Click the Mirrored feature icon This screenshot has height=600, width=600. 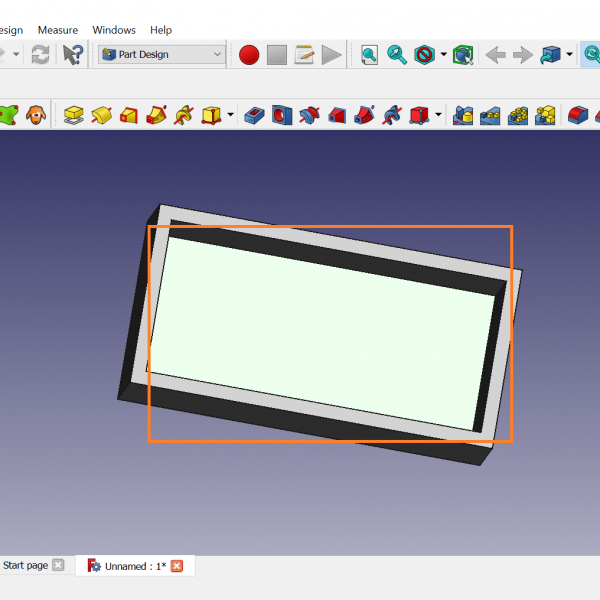463,115
